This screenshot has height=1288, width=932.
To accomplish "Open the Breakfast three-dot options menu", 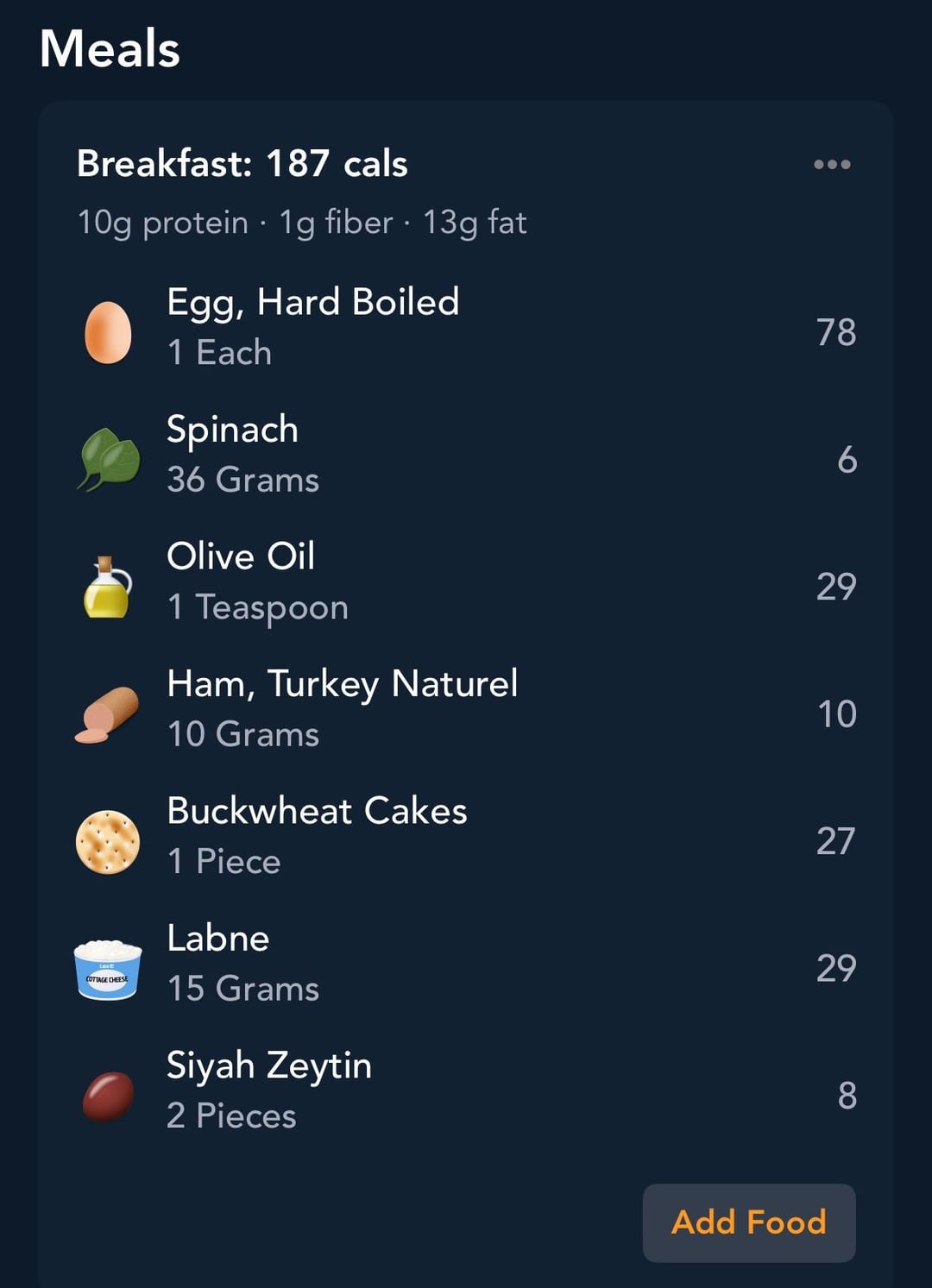I will 832,164.
